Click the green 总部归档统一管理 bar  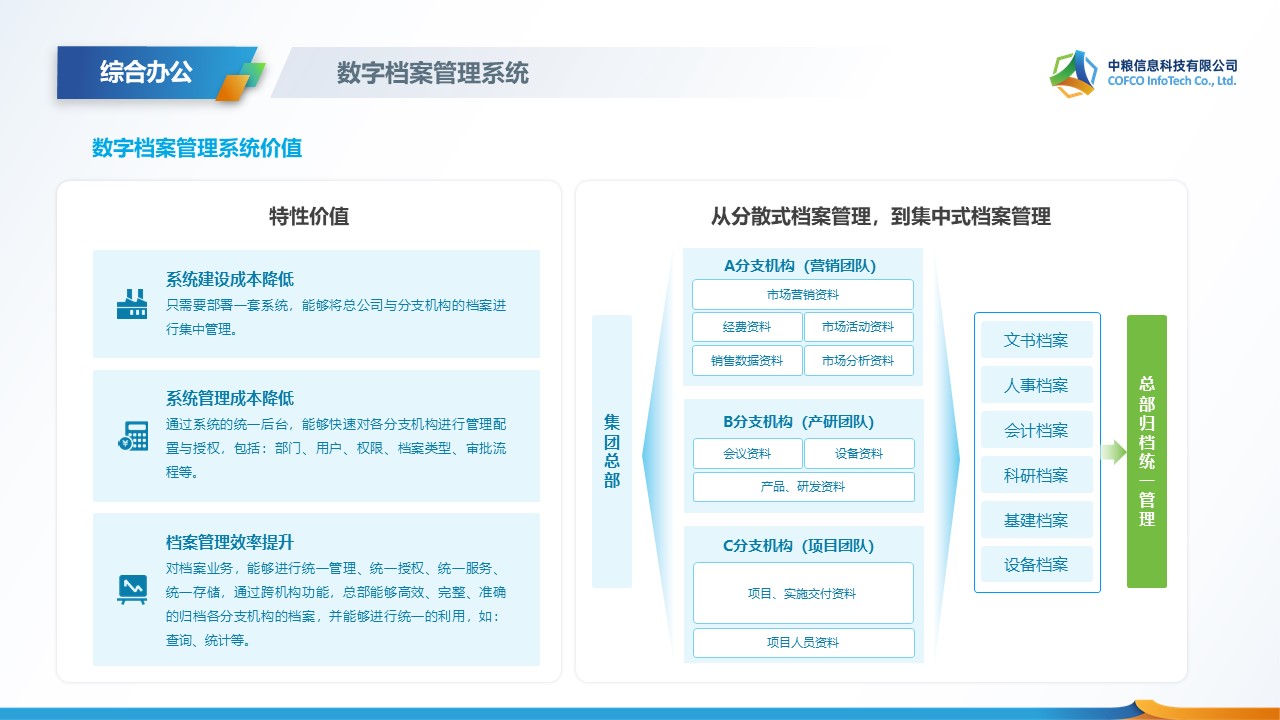1146,451
